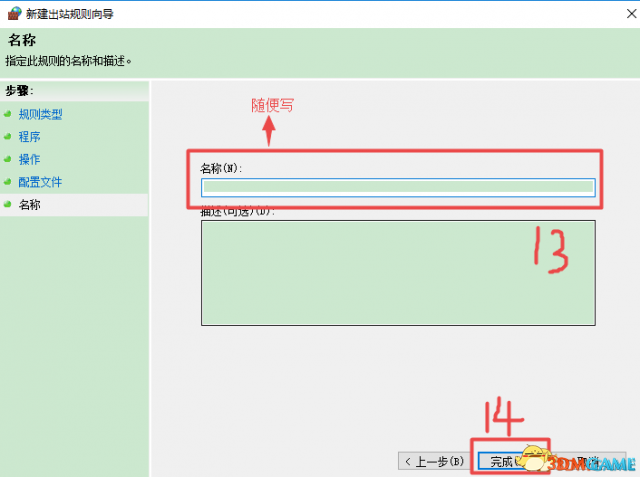Select the 名称 step in sidebar

[29, 204]
